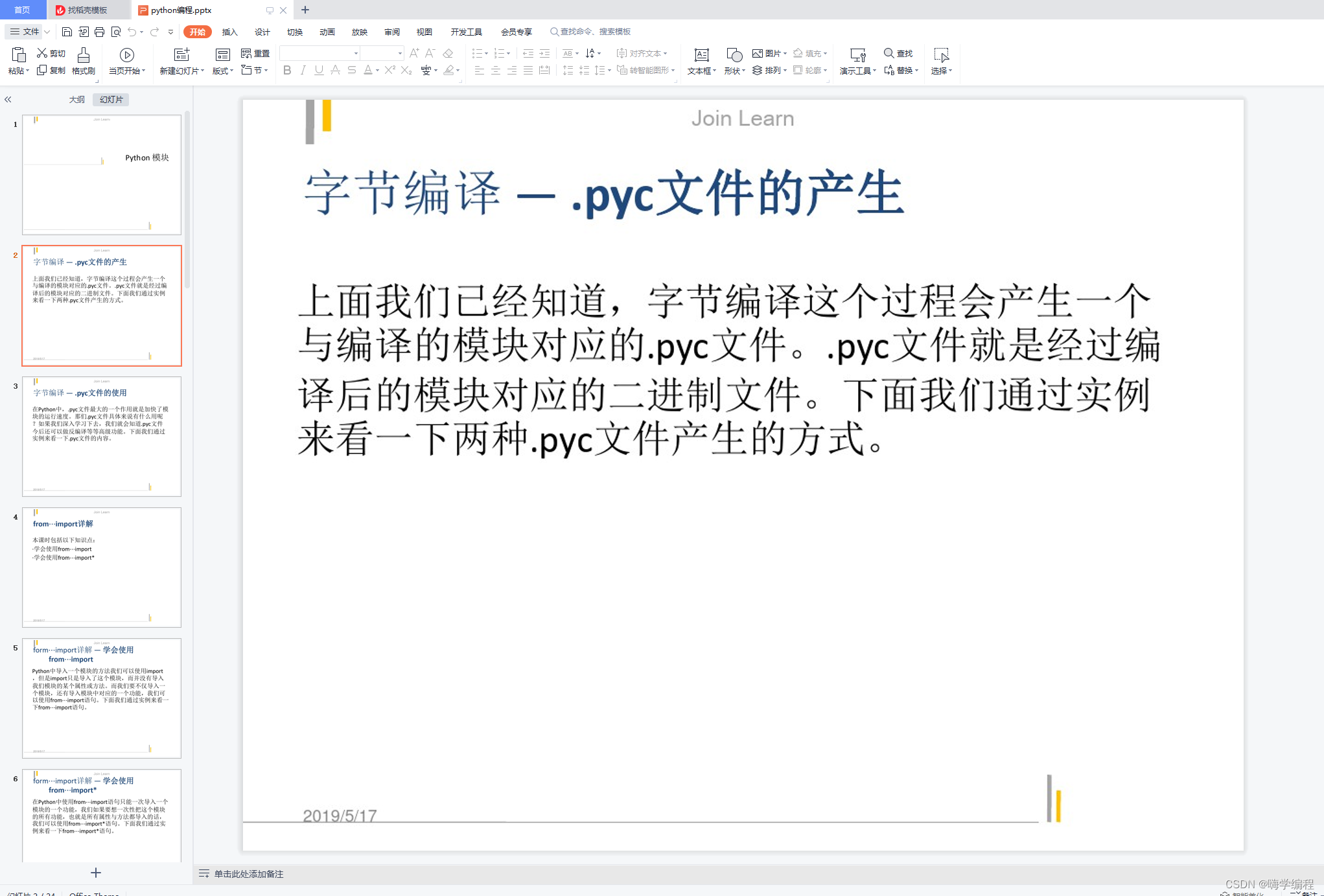Align text left
Image resolution: width=1324 pixels, height=896 pixels.
coord(480,70)
